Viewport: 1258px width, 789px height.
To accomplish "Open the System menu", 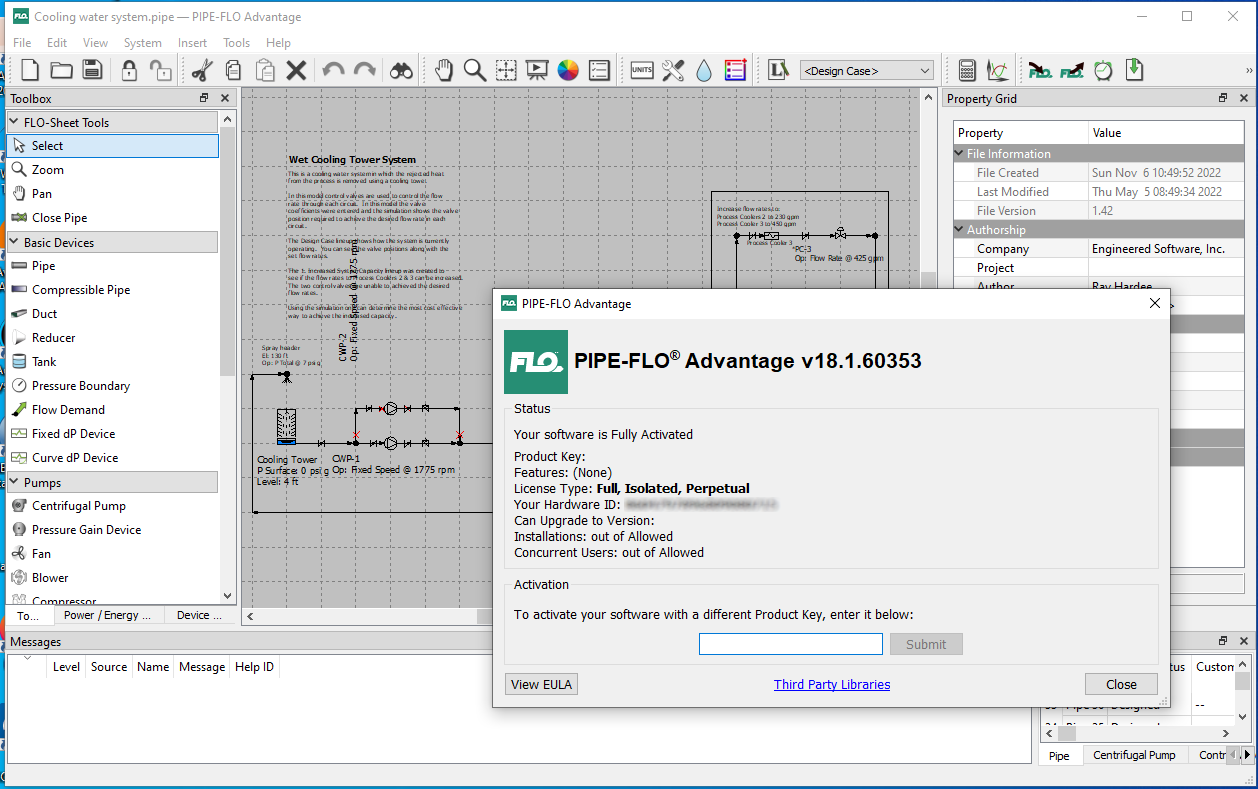I will pyautogui.click(x=143, y=43).
